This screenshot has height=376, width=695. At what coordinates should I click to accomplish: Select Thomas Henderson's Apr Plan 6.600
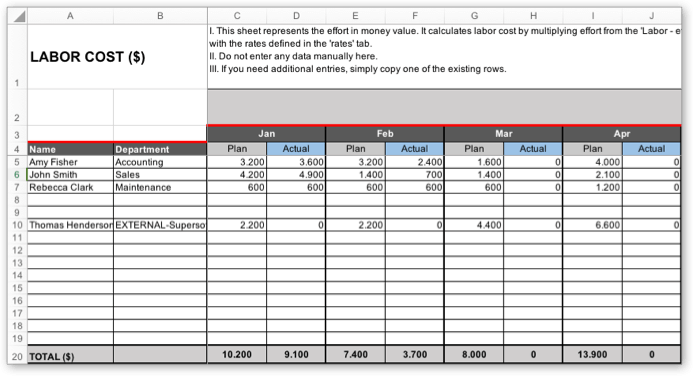593,225
